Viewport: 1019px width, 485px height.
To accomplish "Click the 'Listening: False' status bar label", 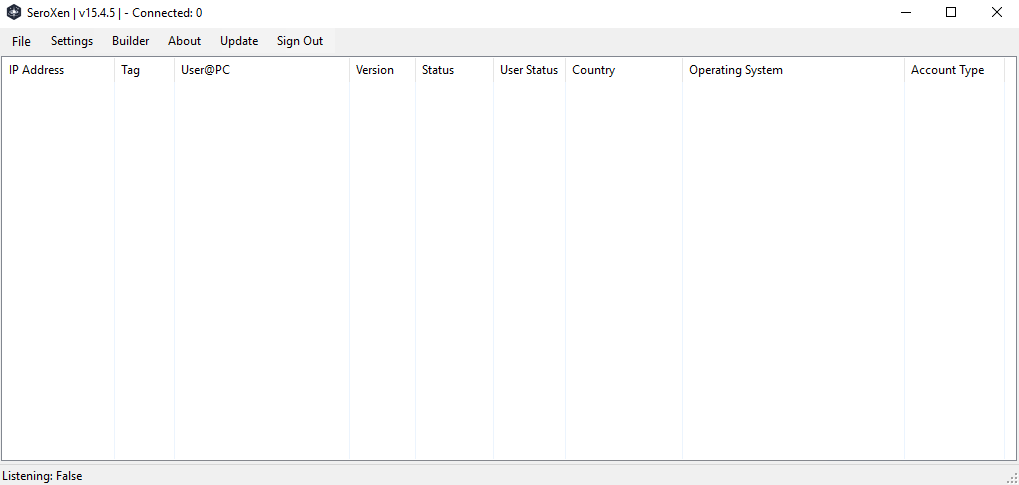I will point(43,476).
